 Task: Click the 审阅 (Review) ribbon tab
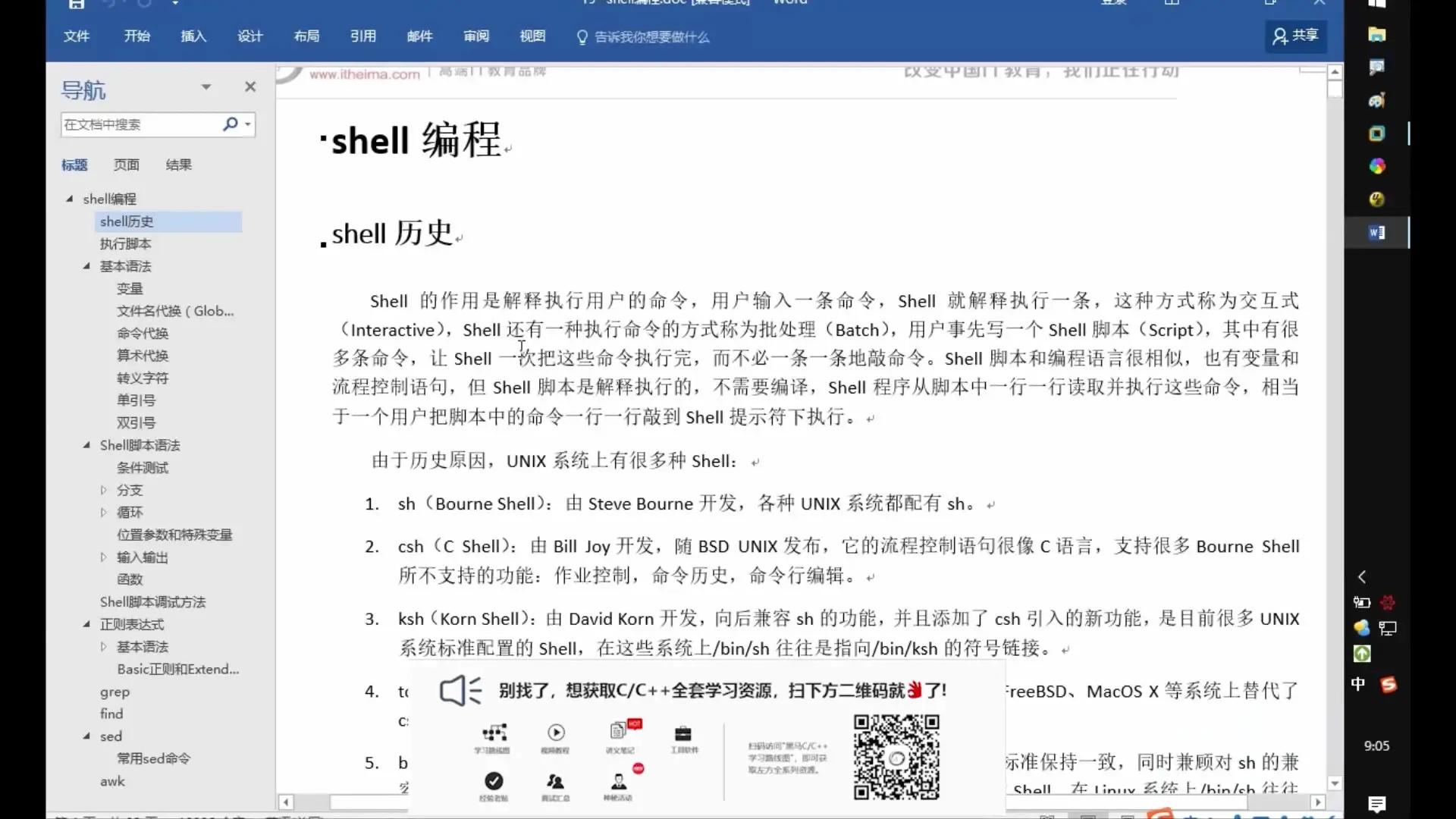coord(475,37)
